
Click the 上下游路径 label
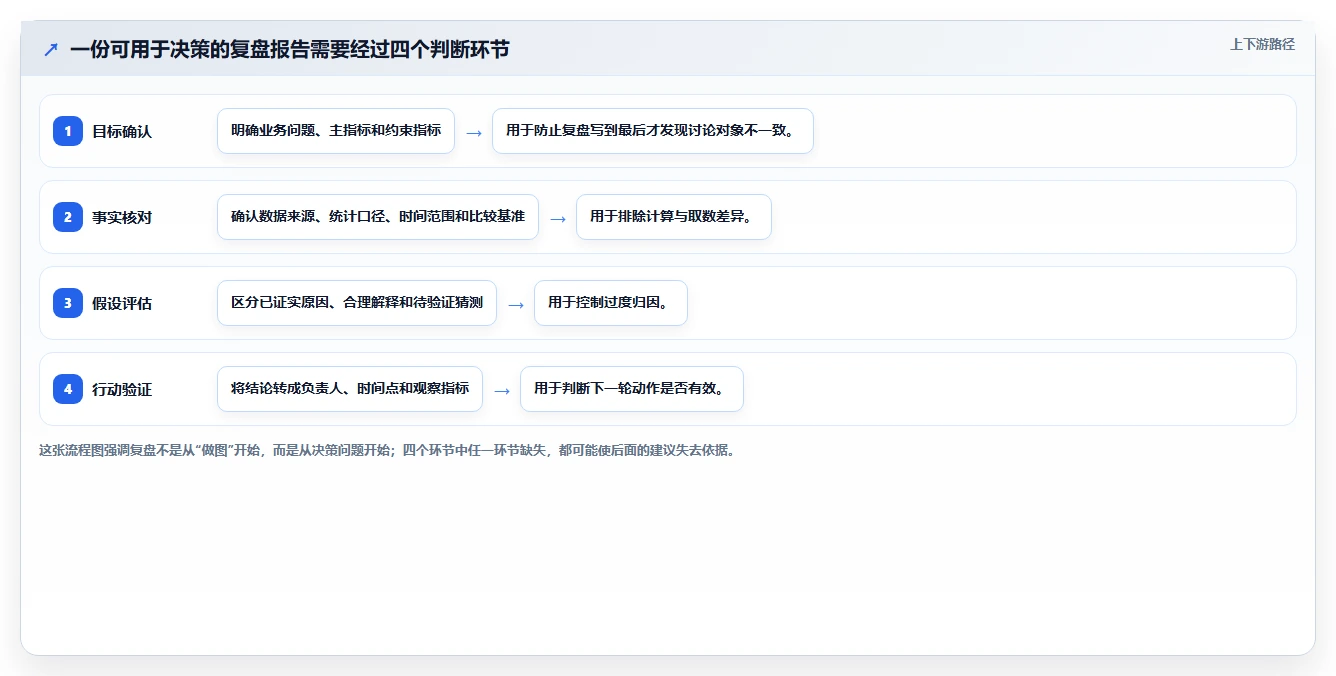point(1262,44)
